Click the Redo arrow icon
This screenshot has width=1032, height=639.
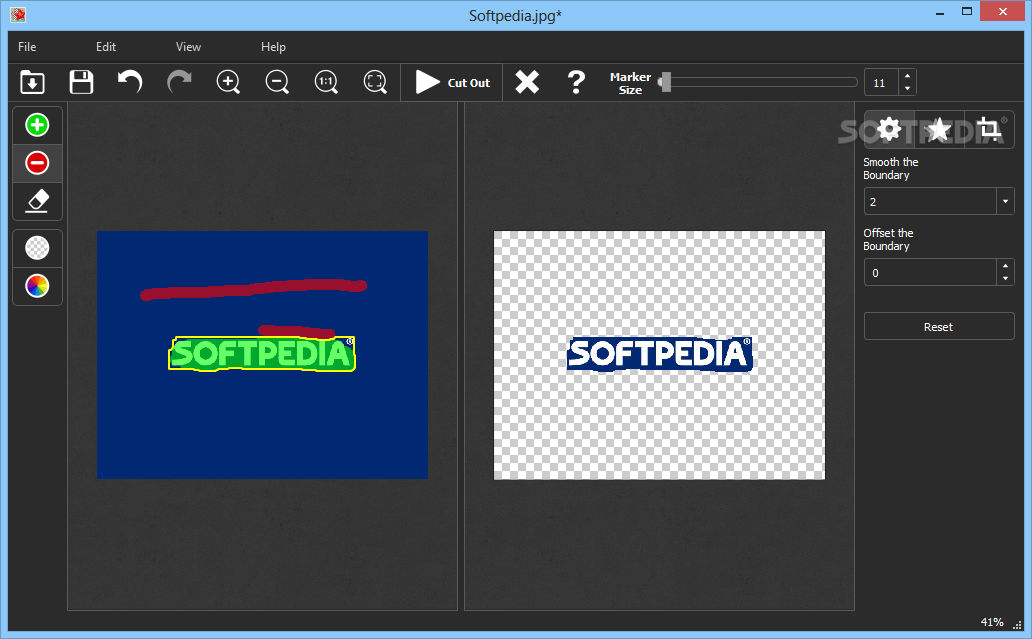[x=179, y=82]
